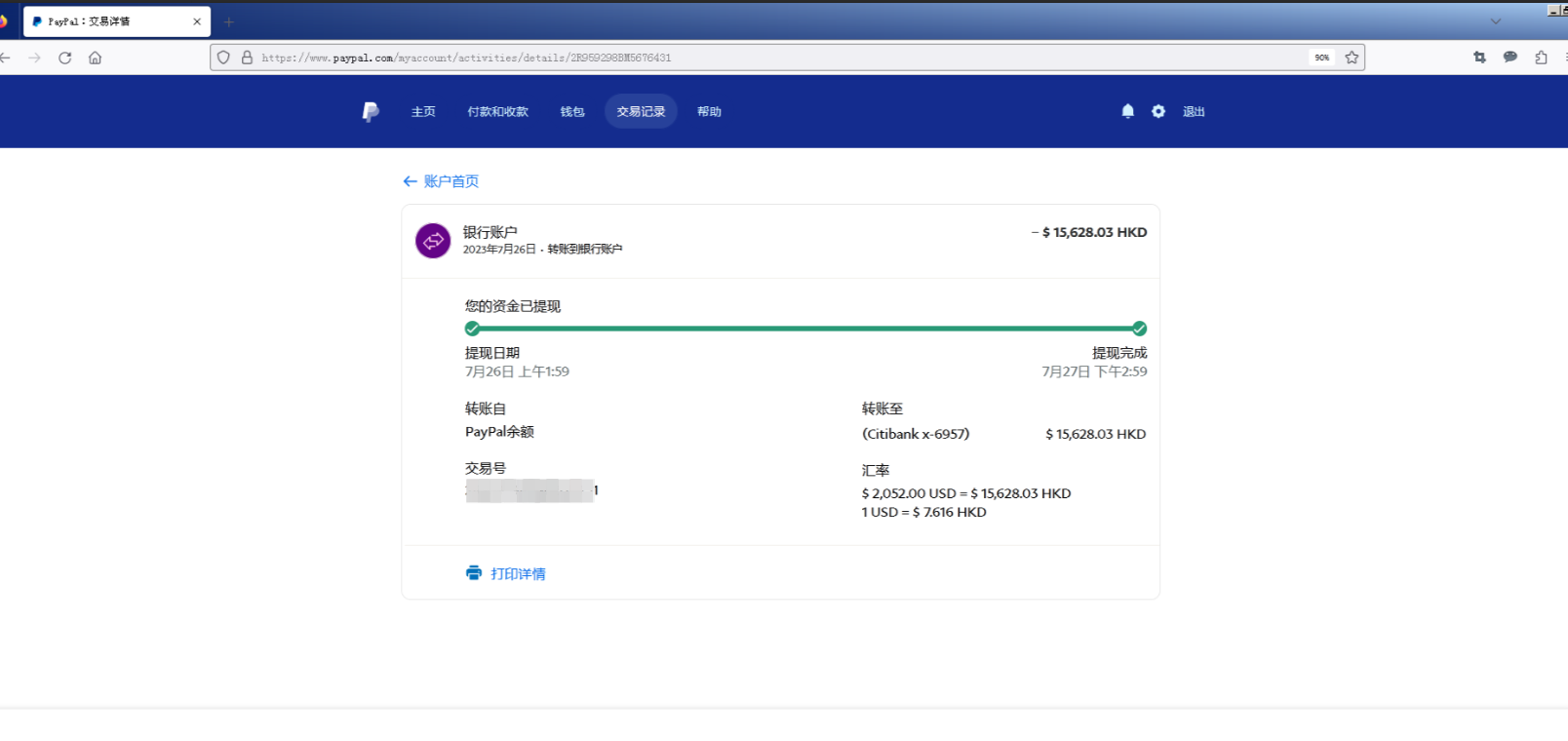
Task: Open the browser extensions puzzle icon
Action: (x=1541, y=58)
